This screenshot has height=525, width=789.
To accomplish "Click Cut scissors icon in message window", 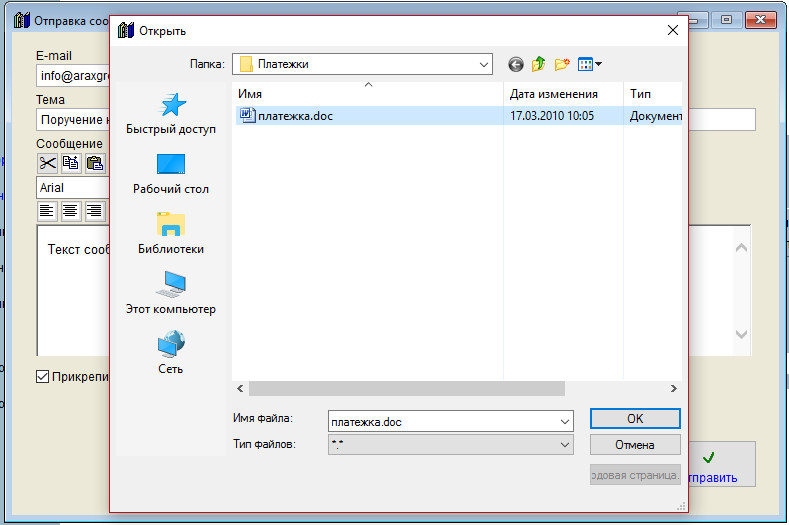I will pyautogui.click(x=48, y=163).
